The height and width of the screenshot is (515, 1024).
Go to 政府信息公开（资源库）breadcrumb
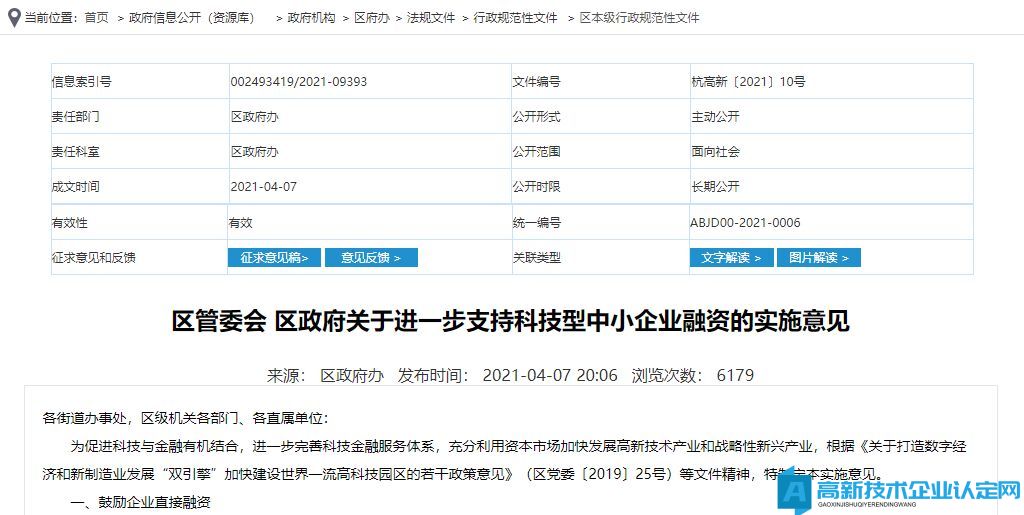[x=192, y=18]
